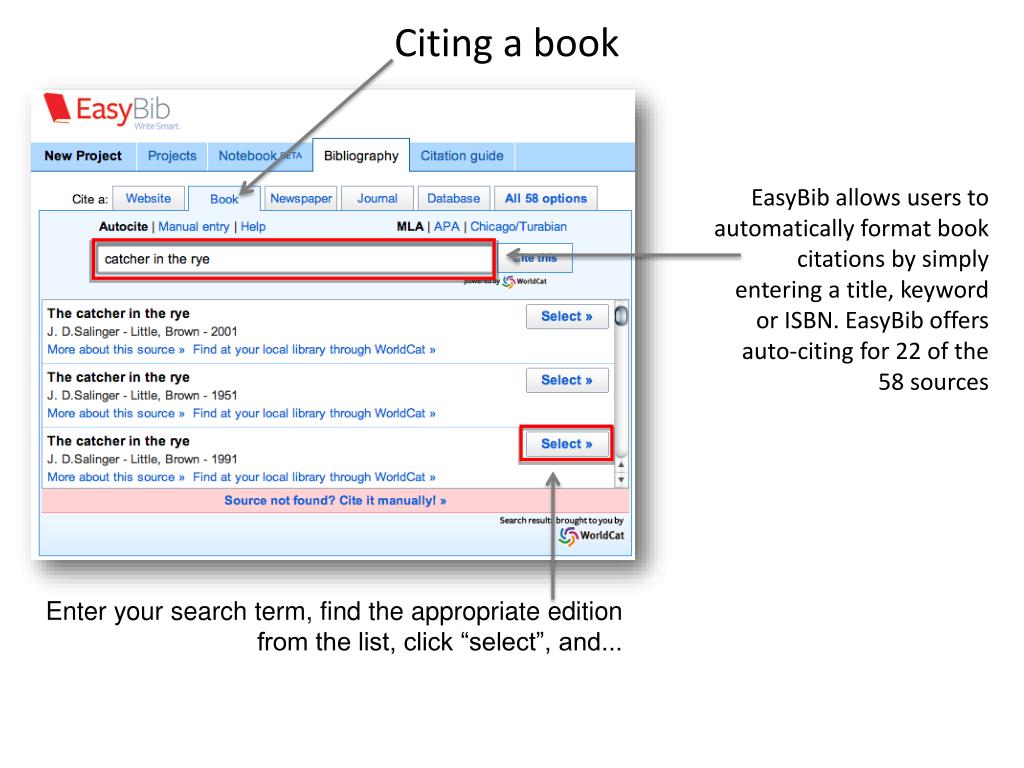This screenshot has width=1024, height=768.
Task: Open the Citation guide tab
Action: (x=462, y=156)
